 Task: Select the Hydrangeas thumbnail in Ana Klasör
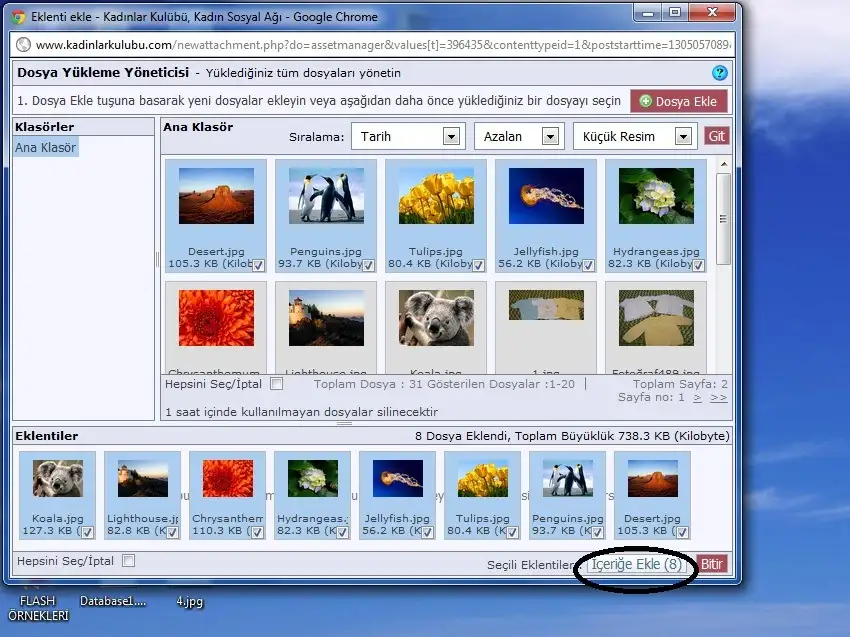coord(656,196)
